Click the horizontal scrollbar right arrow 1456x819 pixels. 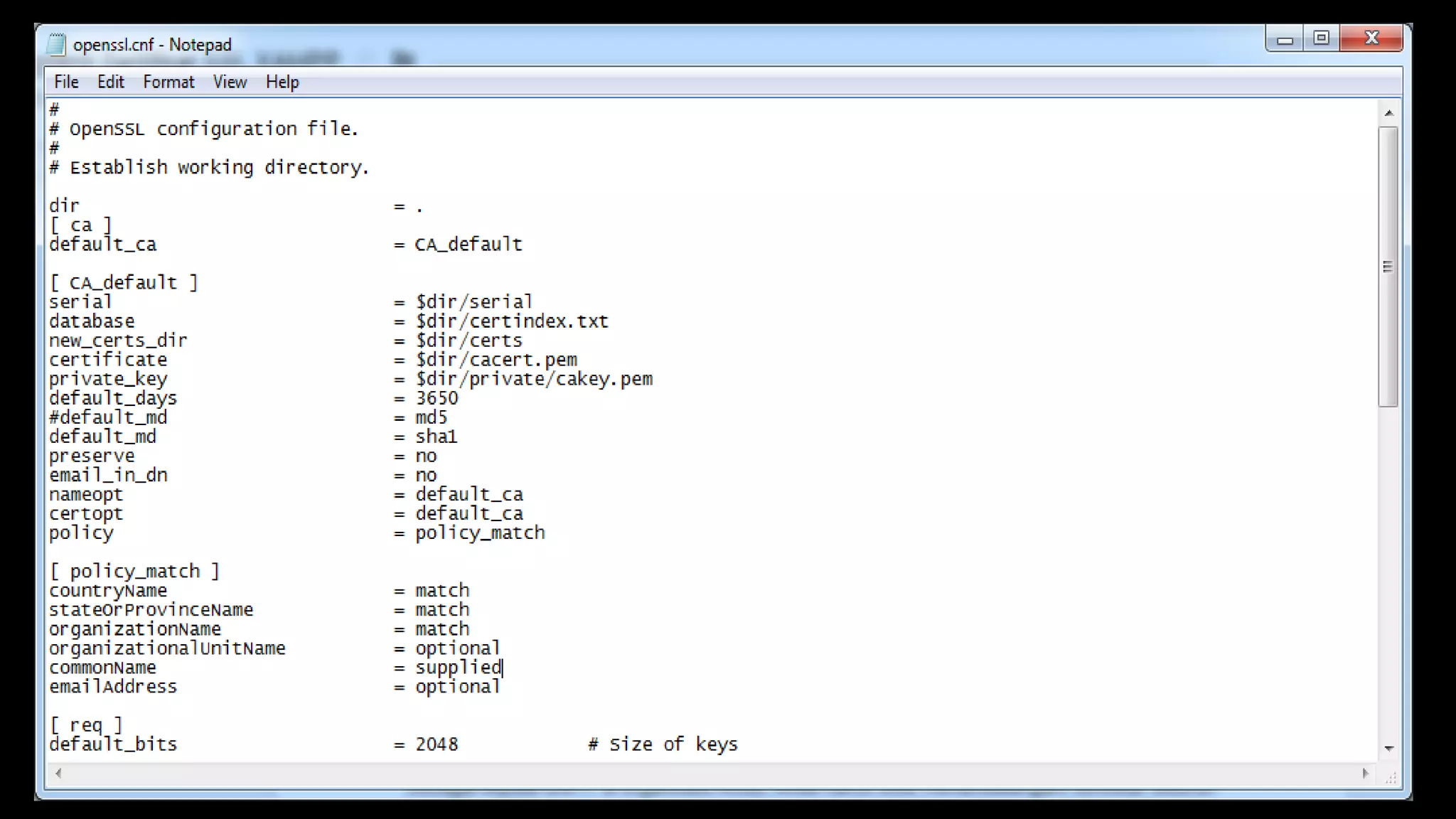[1365, 773]
